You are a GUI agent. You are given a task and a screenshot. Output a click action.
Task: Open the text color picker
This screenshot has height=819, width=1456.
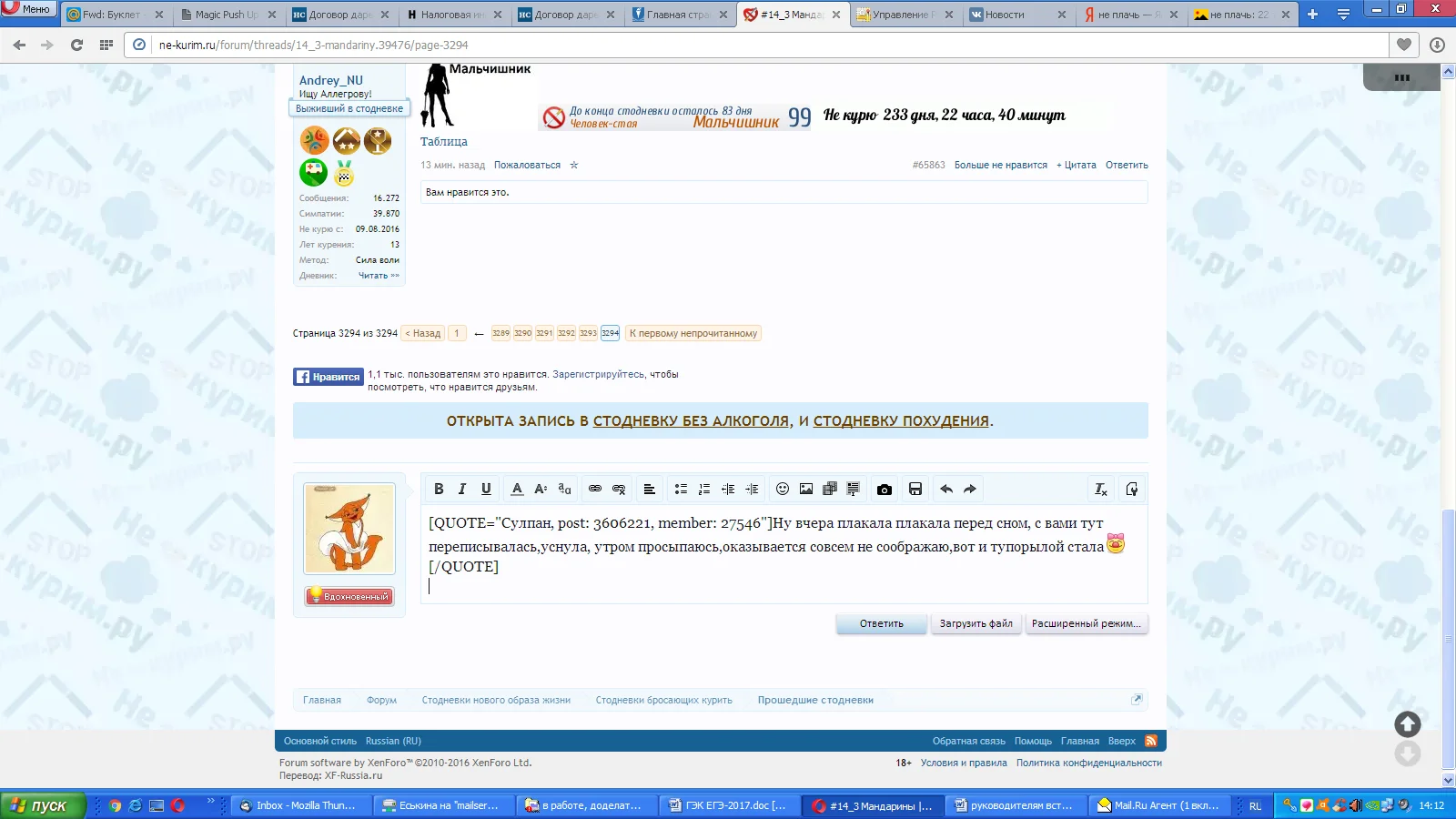click(517, 489)
